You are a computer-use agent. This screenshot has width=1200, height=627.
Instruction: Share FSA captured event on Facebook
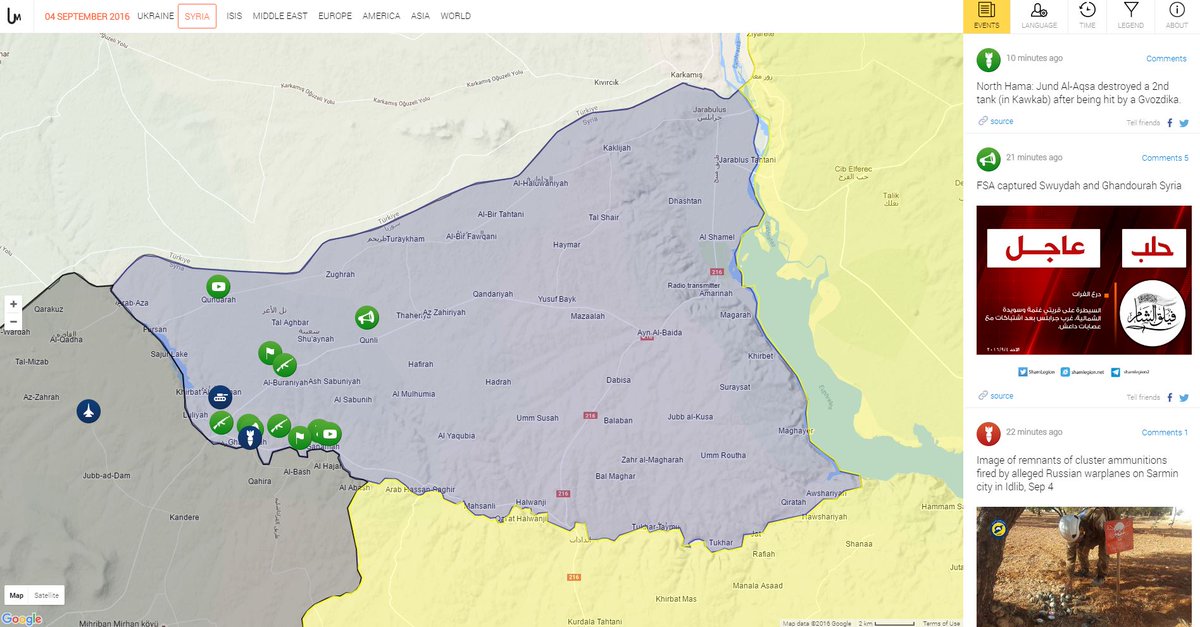(1170, 397)
